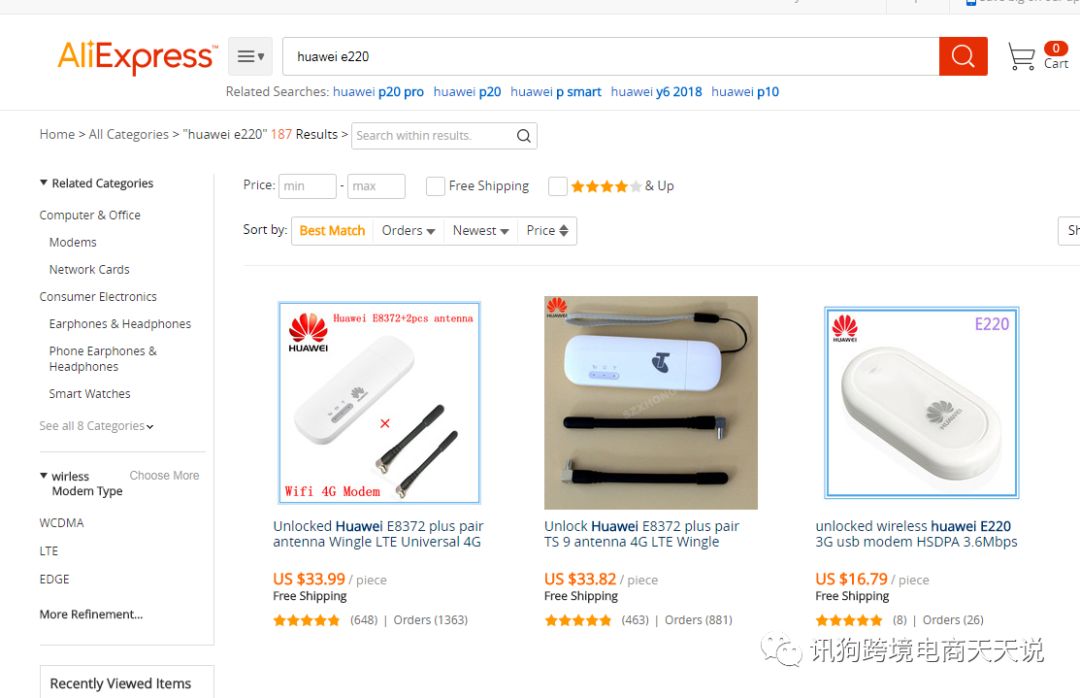The width and height of the screenshot is (1080, 698).
Task: Sort by price using arrows icon
Action: (564, 231)
